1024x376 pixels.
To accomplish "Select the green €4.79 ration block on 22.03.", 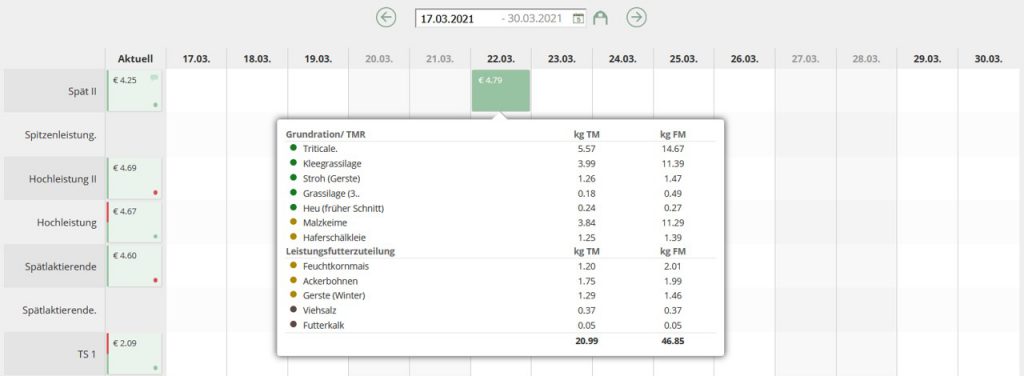I will (x=501, y=91).
